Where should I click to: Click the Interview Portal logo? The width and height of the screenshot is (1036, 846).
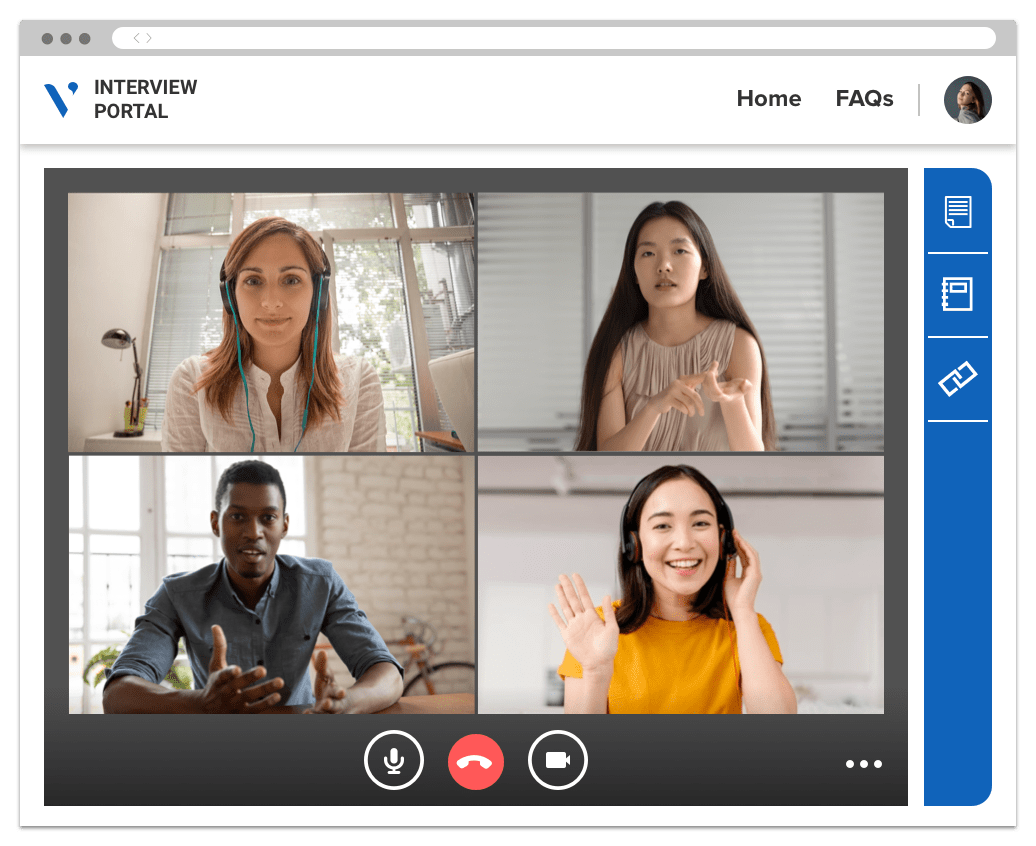click(x=61, y=99)
